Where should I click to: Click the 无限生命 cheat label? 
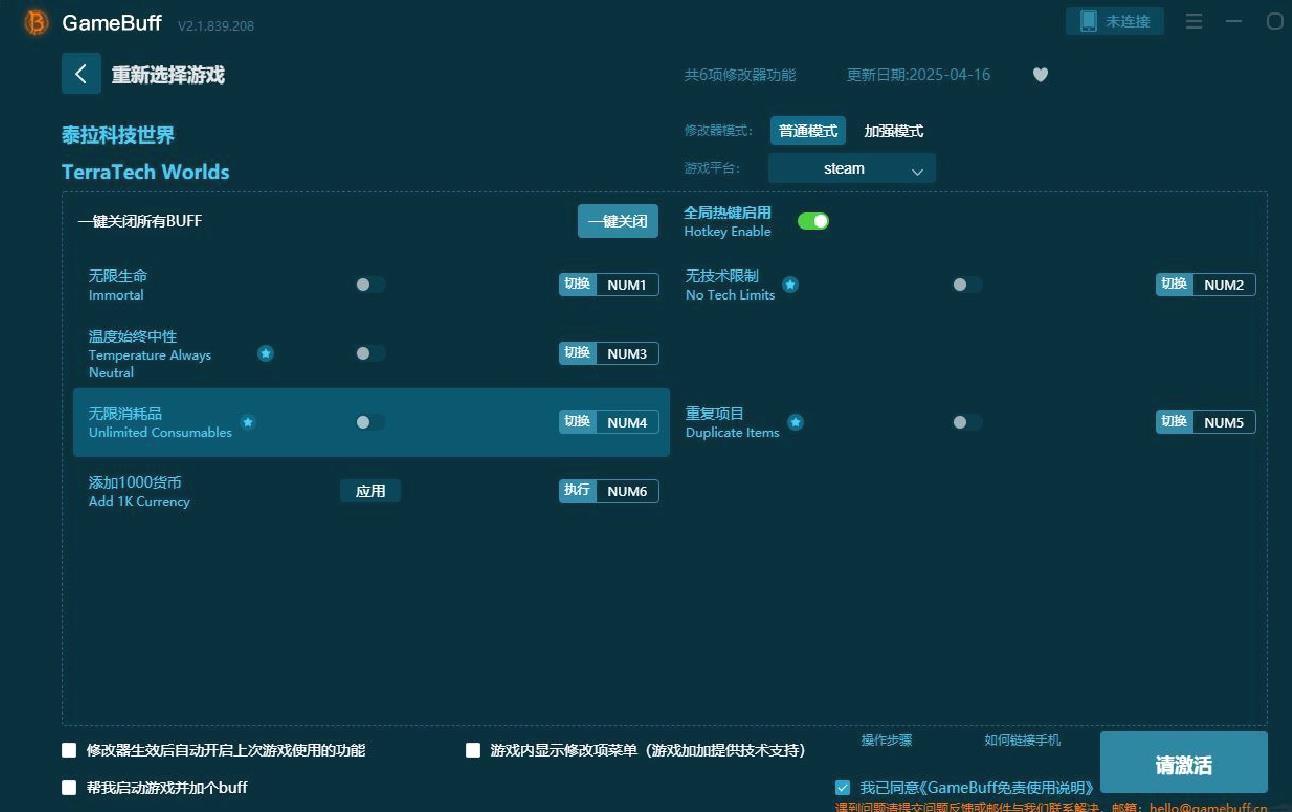[118, 275]
